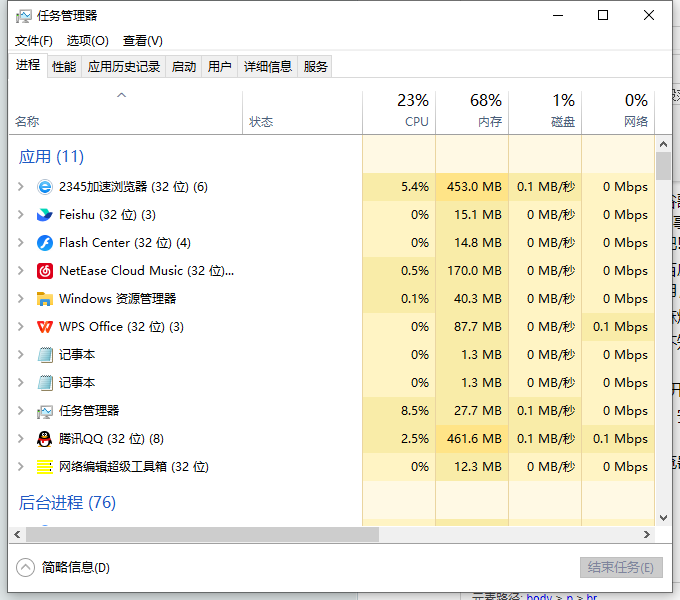Click the 12.3 MB memory cell
This screenshot has height=600, width=680.
[472, 467]
